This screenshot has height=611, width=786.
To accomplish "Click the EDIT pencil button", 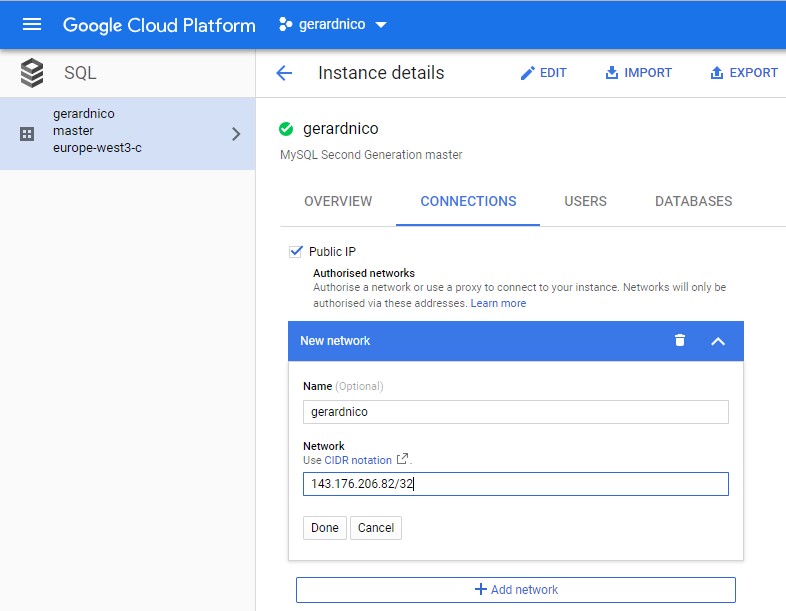I will [543, 73].
